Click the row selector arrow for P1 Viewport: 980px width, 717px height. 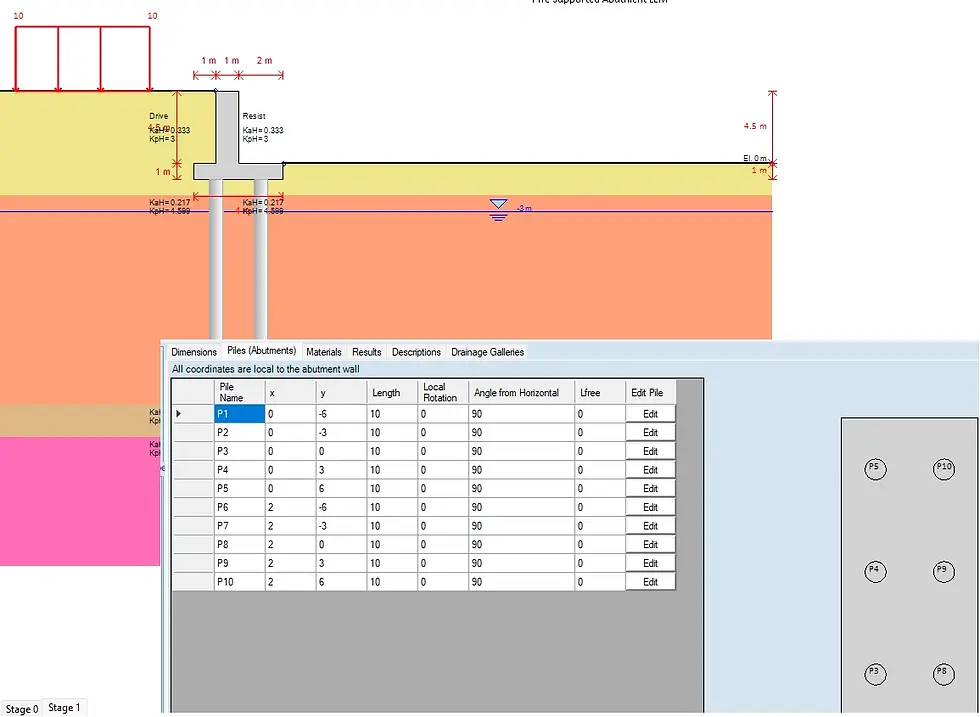pyautogui.click(x=179, y=414)
